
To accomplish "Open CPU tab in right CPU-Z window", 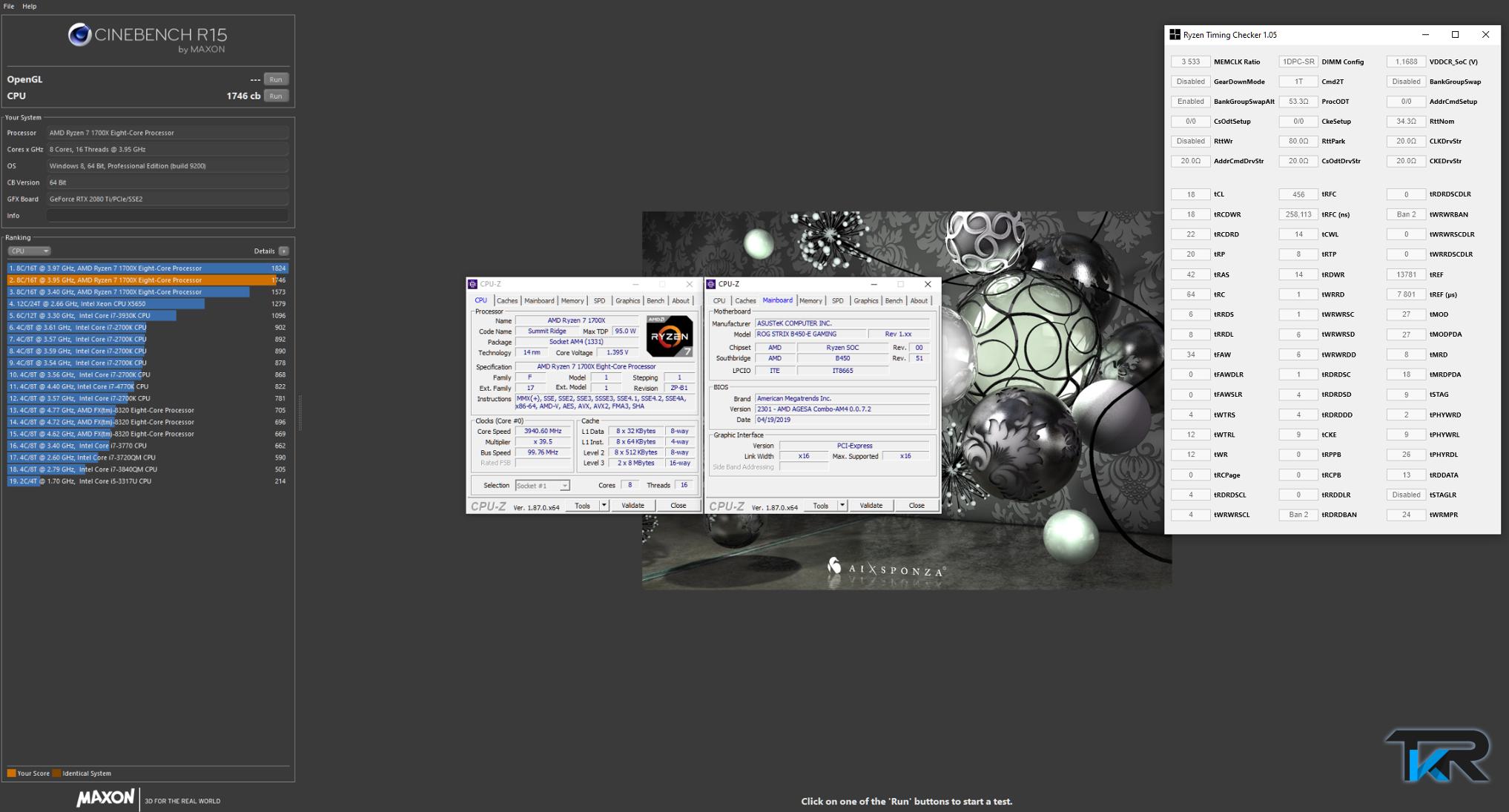I will coord(719,300).
